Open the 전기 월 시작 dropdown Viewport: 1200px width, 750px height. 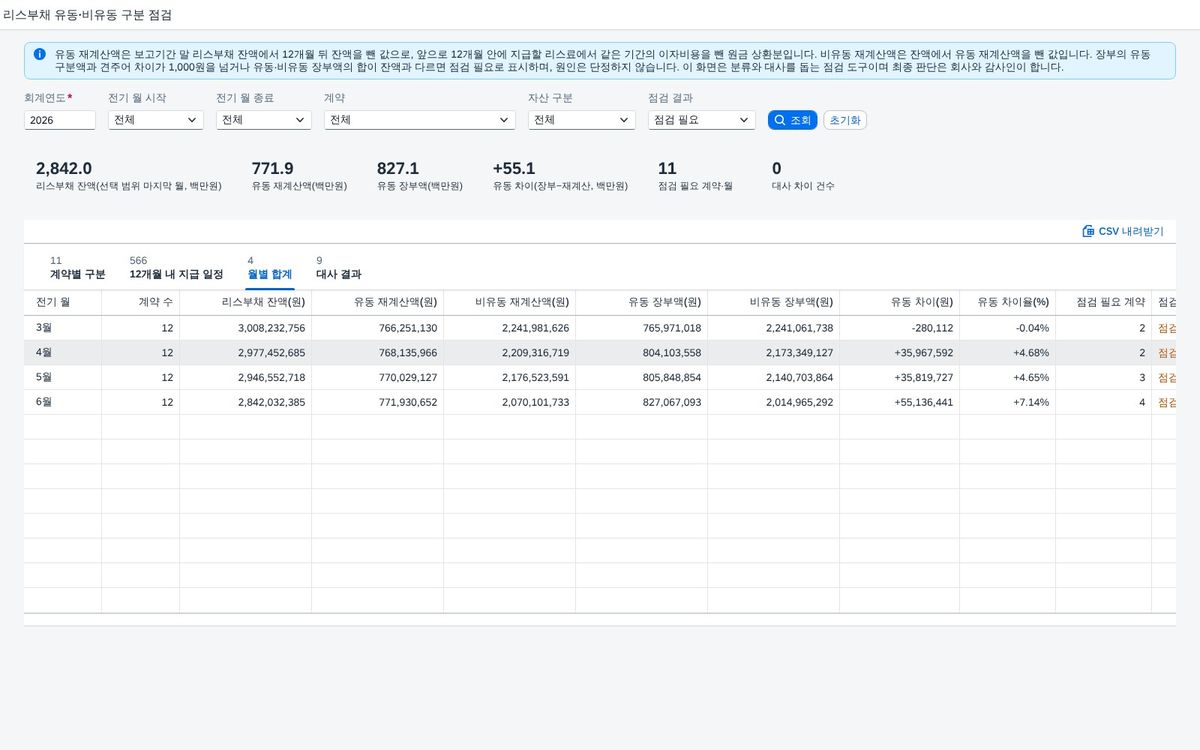[156, 120]
